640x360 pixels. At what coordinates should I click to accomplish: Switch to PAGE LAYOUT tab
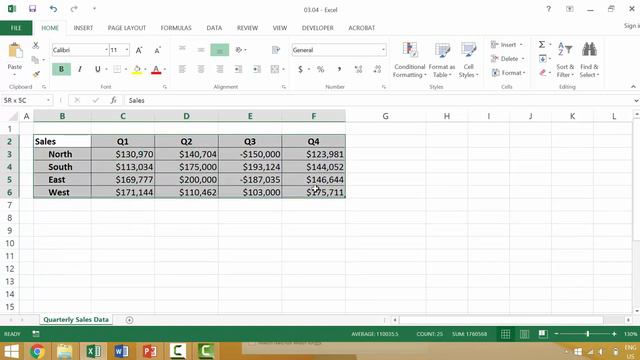[127, 28]
